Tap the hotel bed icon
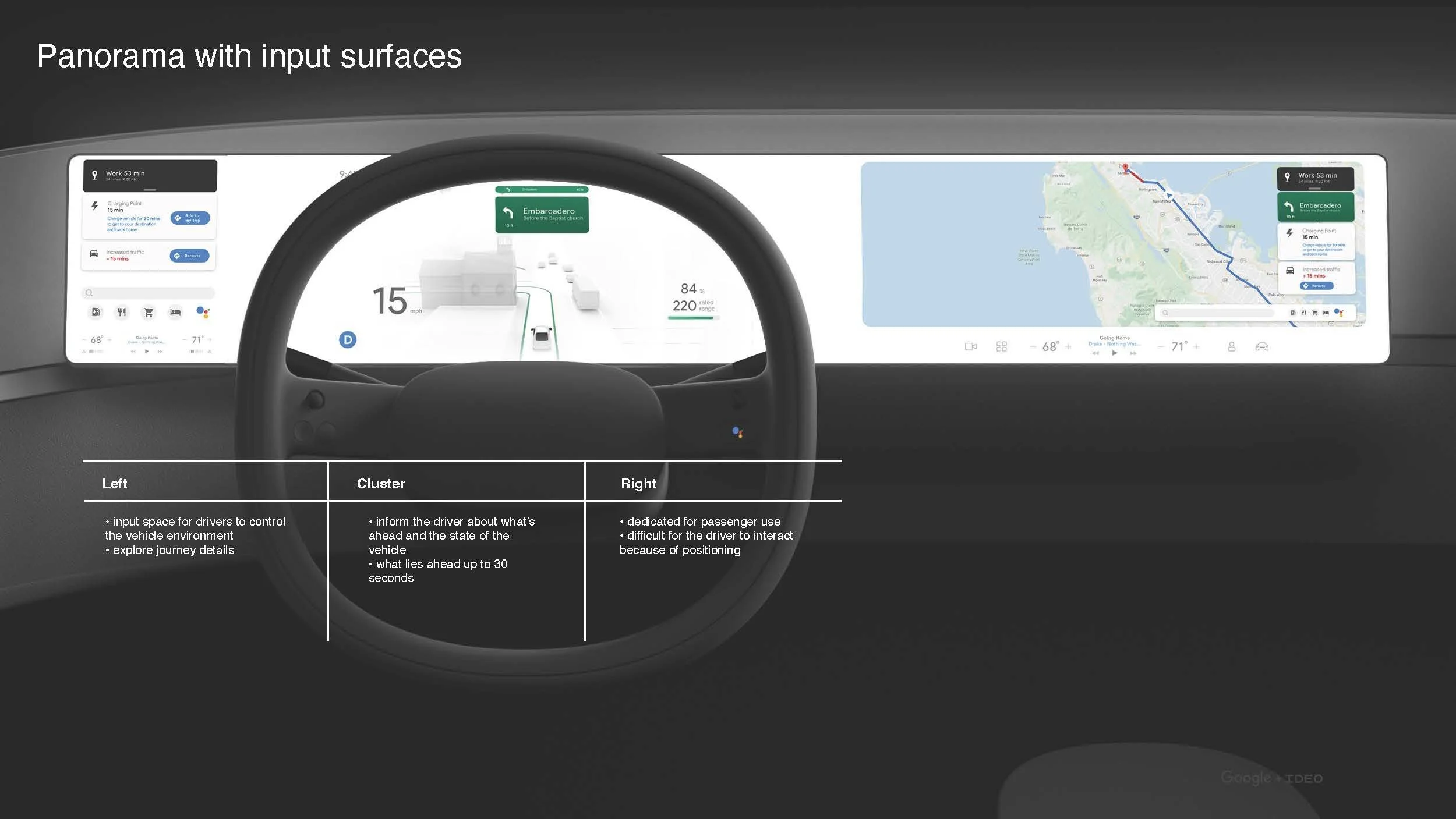The height and width of the screenshot is (819, 1456). 175,313
